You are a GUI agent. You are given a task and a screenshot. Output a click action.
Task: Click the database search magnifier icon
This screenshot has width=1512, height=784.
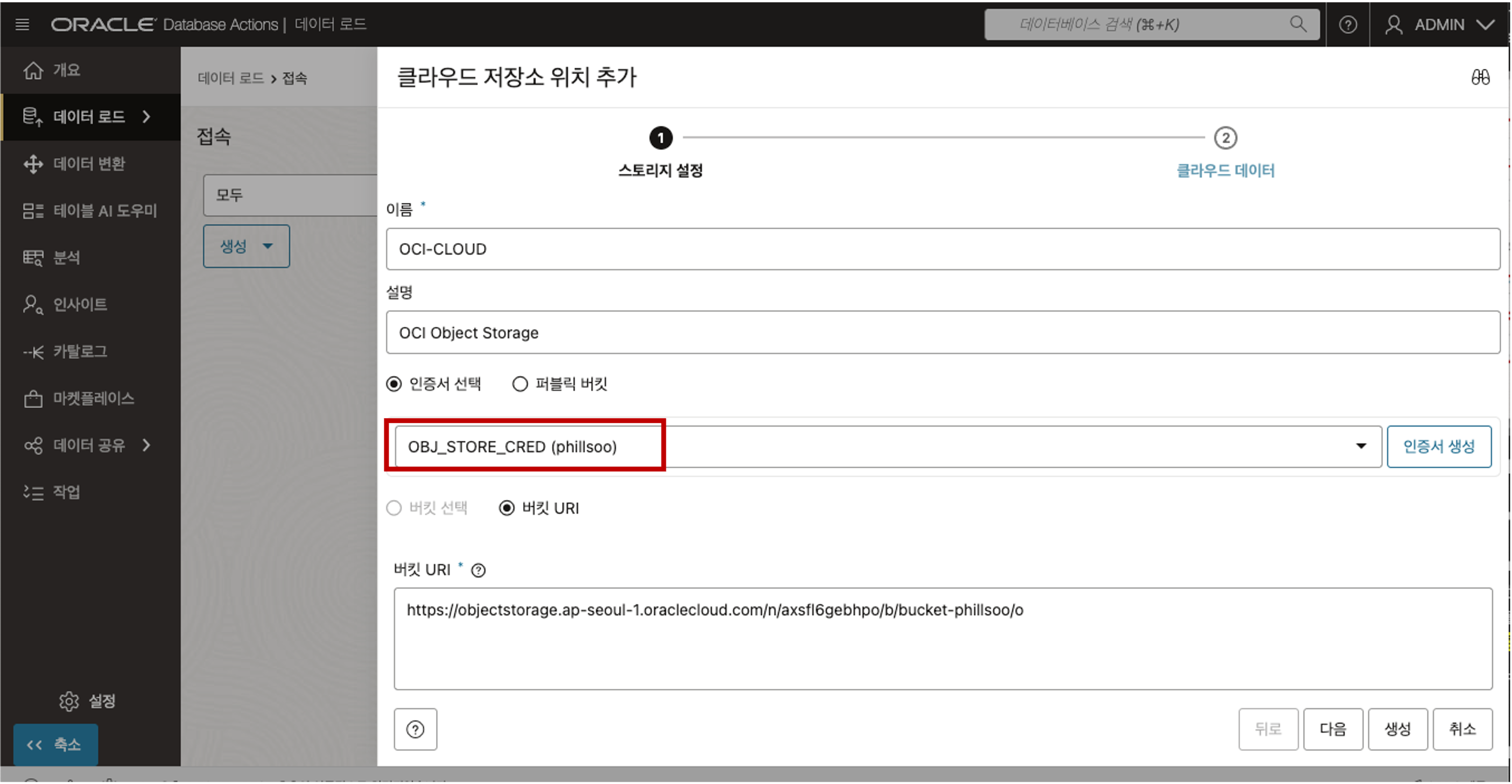[x=1298, y=24]
